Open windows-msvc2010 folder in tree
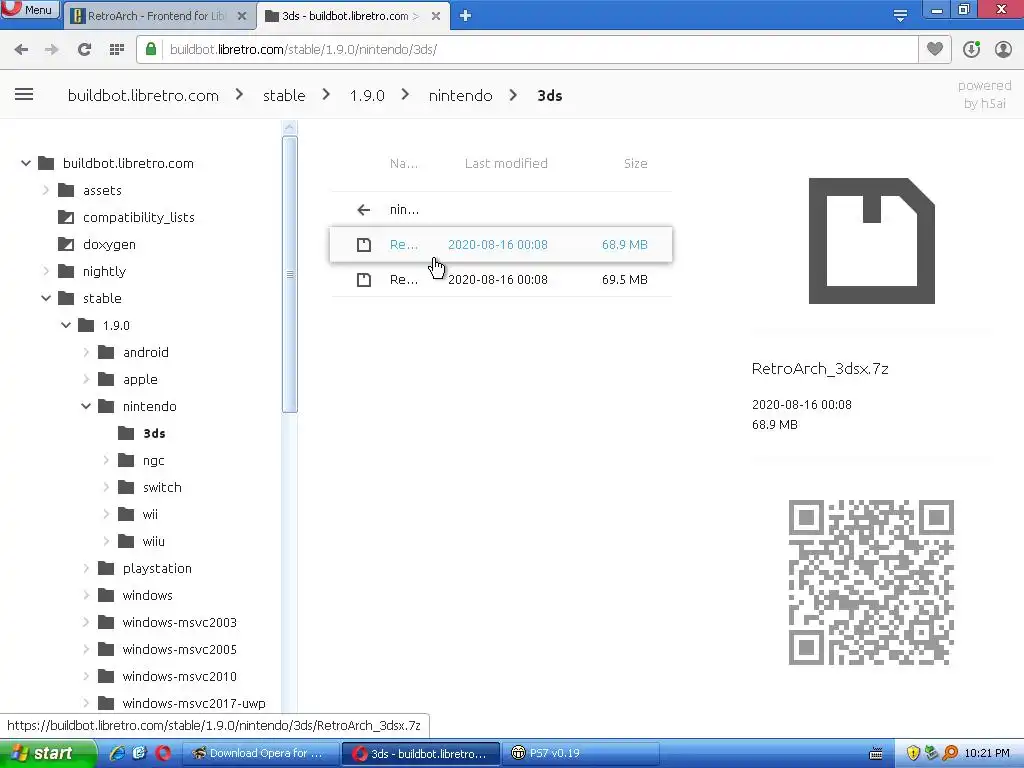 [179, 677]
